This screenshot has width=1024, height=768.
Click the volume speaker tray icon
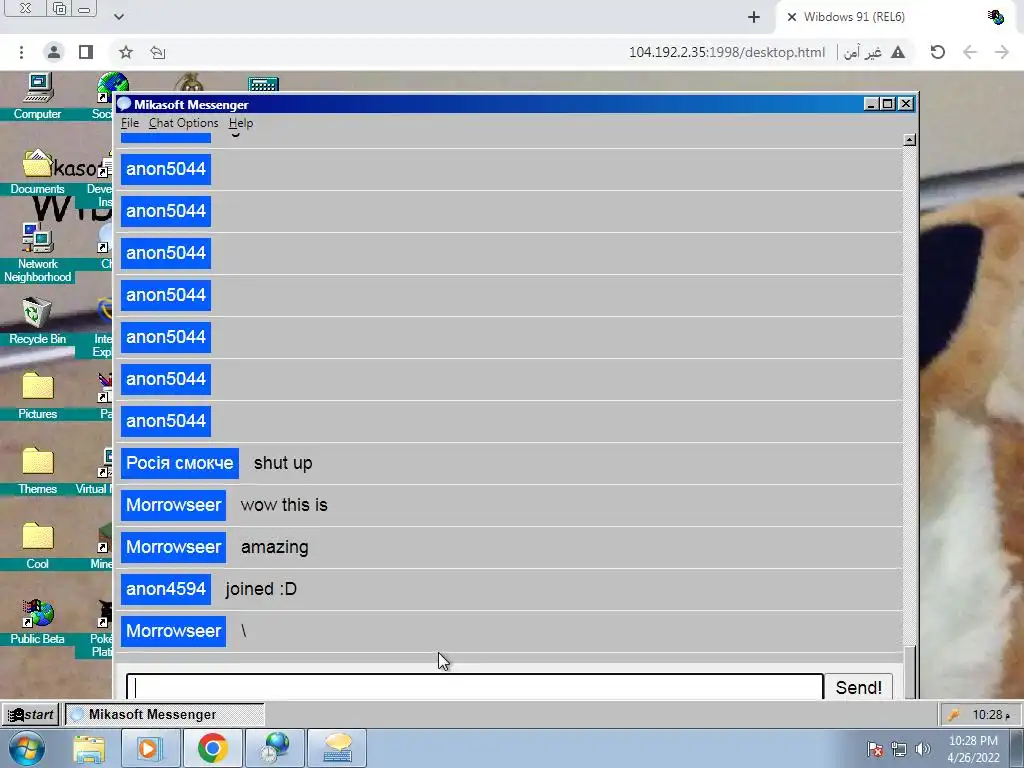923,749
